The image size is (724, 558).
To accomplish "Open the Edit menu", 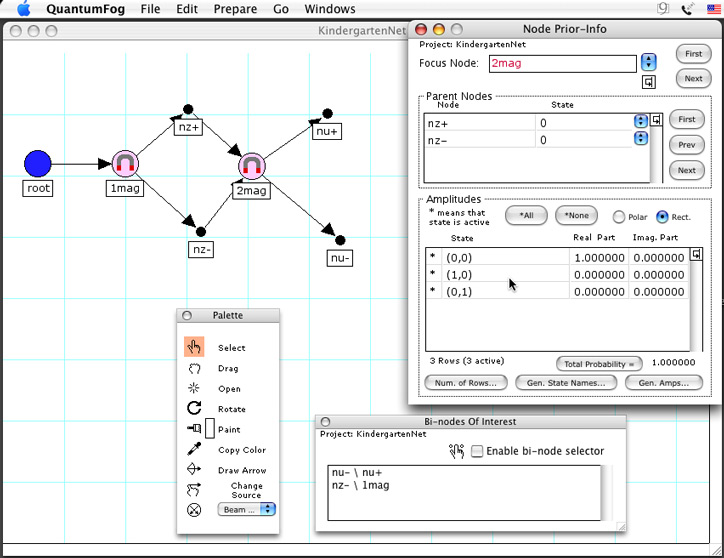I will [x=187, y=9].
